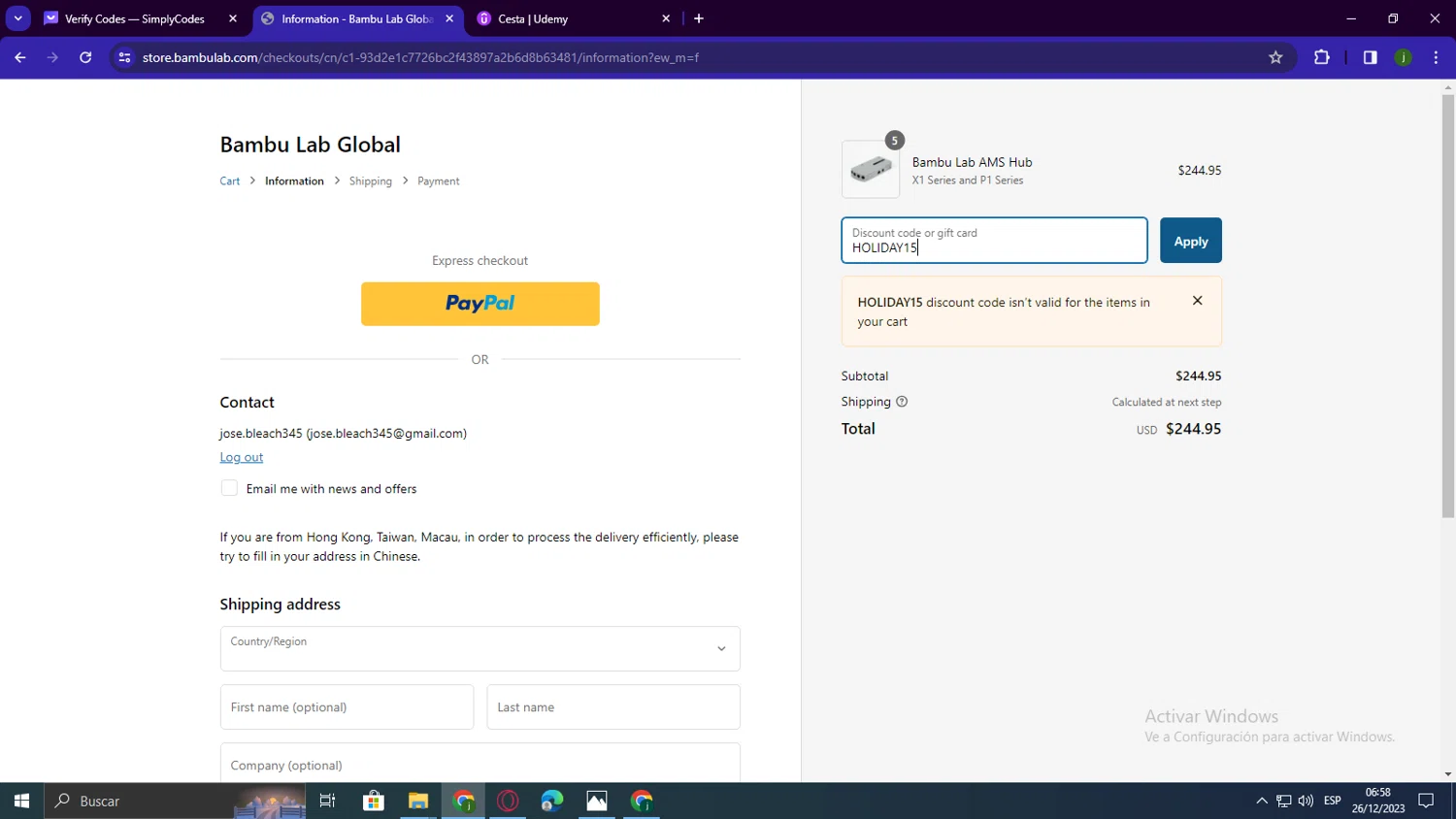Viewport: 1456px width, 819px height.
Task: Click the taskbar Buscar search box
Action: pos(177,801)
